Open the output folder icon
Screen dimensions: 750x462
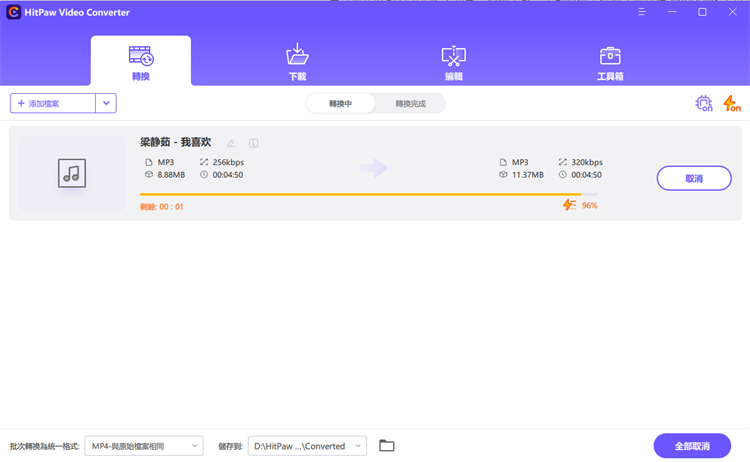[386, 446]
